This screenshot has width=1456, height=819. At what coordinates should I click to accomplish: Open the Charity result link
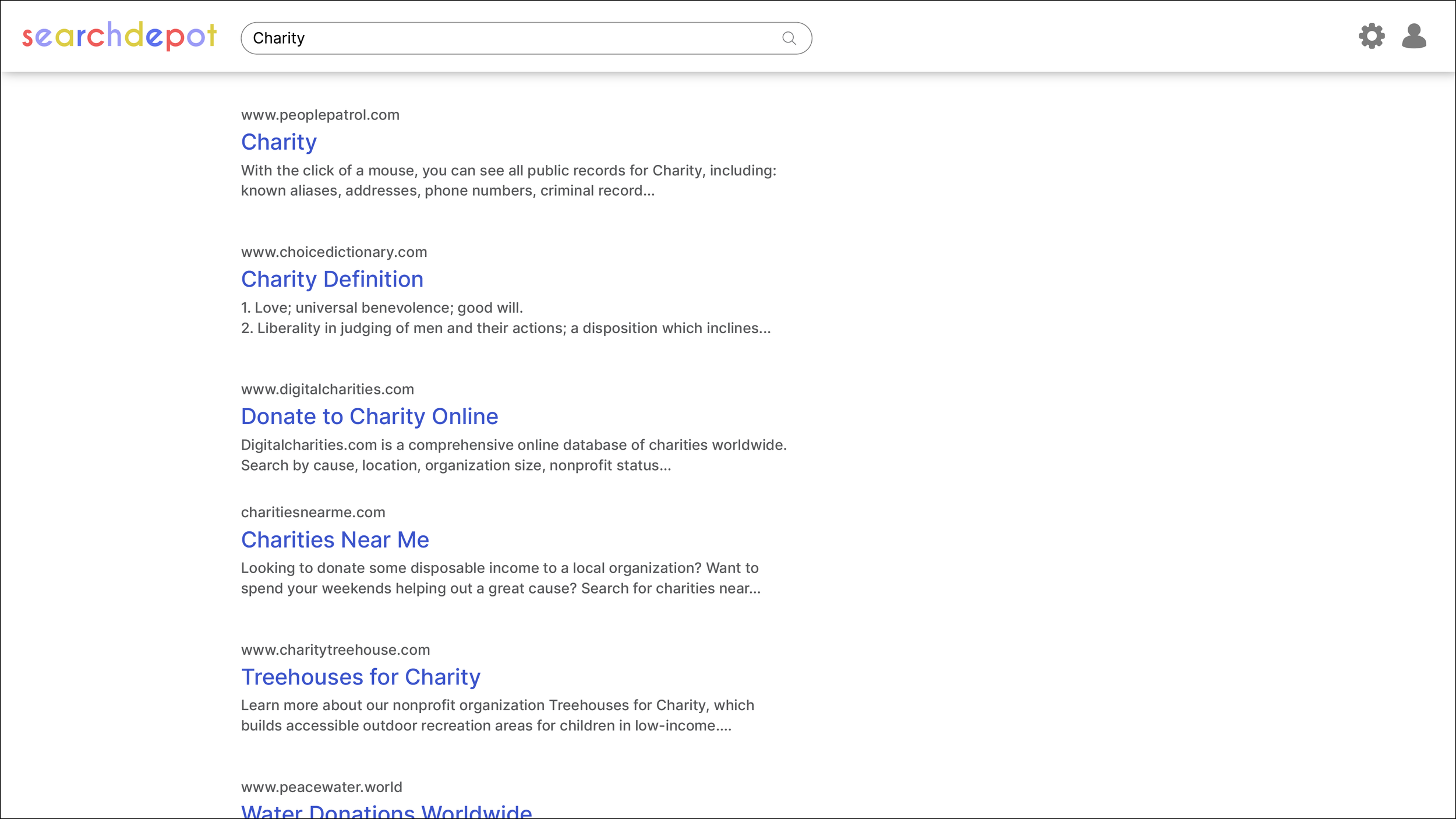pos(279,142)
